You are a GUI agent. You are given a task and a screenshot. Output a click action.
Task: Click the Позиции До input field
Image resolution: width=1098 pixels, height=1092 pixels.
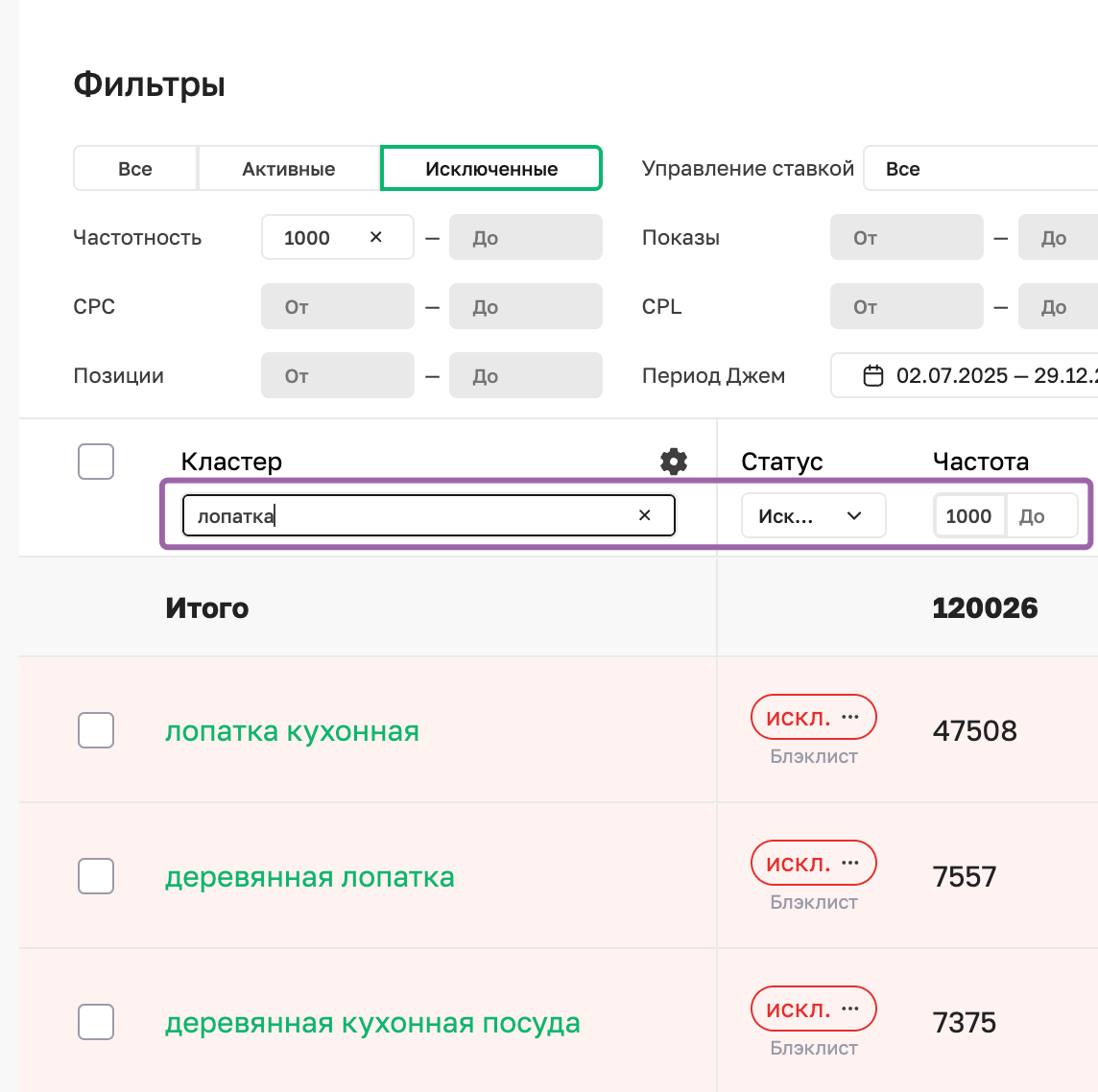pyautogui.click(x=526, y=376)
